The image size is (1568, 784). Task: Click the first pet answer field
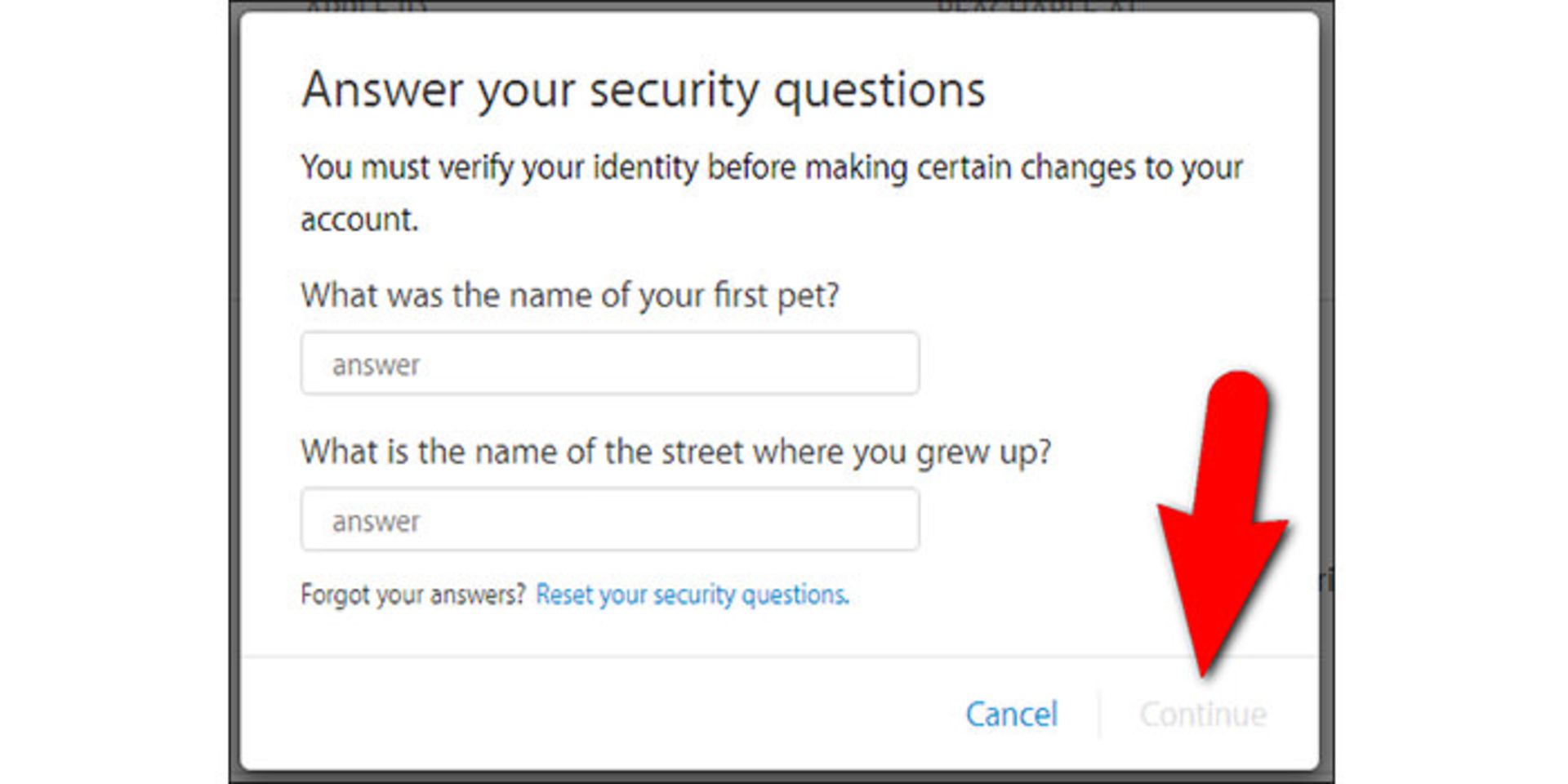pyautogui.click(x=609, y=363)
